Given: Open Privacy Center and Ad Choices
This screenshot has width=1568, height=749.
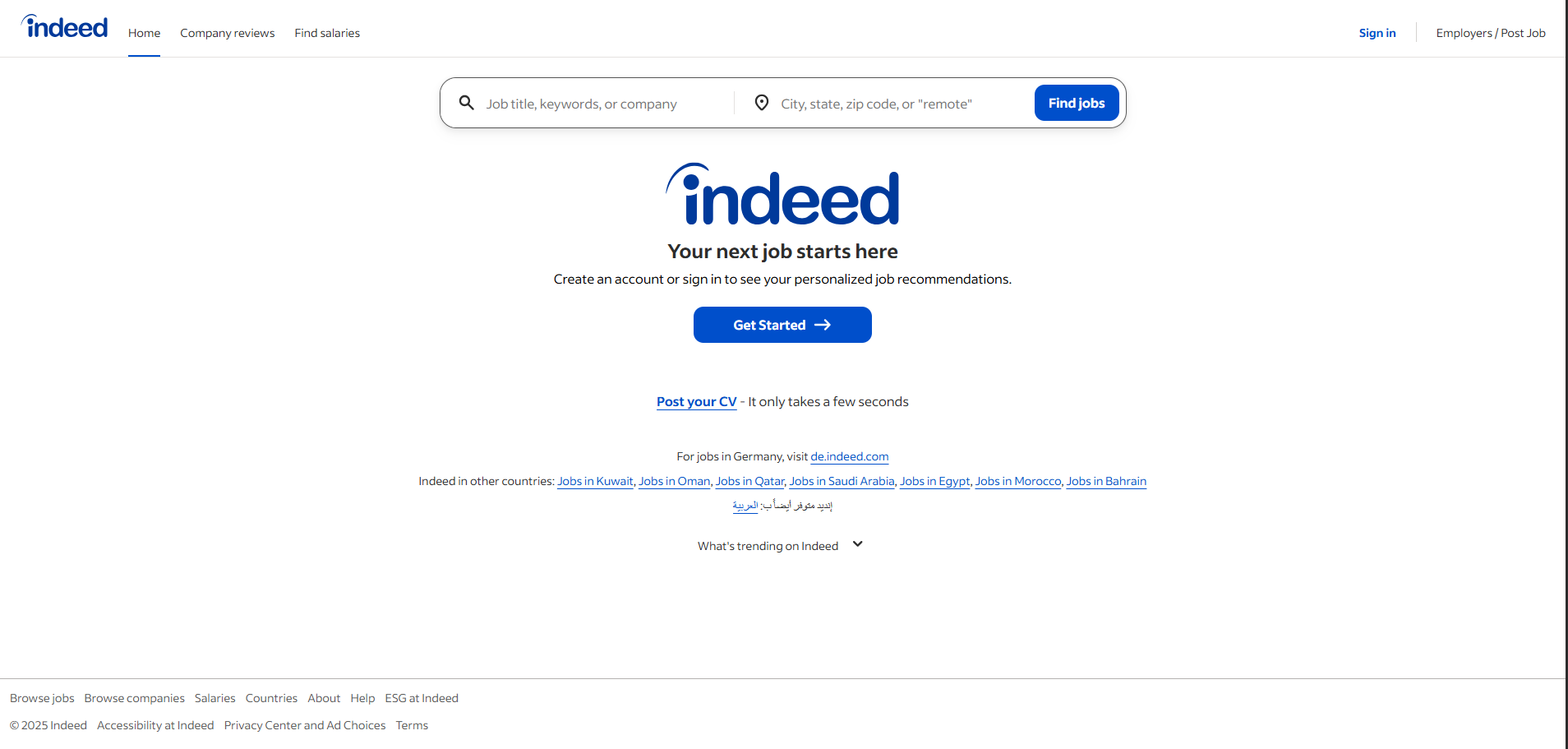Looking at the screenshot, I should 304,725.
